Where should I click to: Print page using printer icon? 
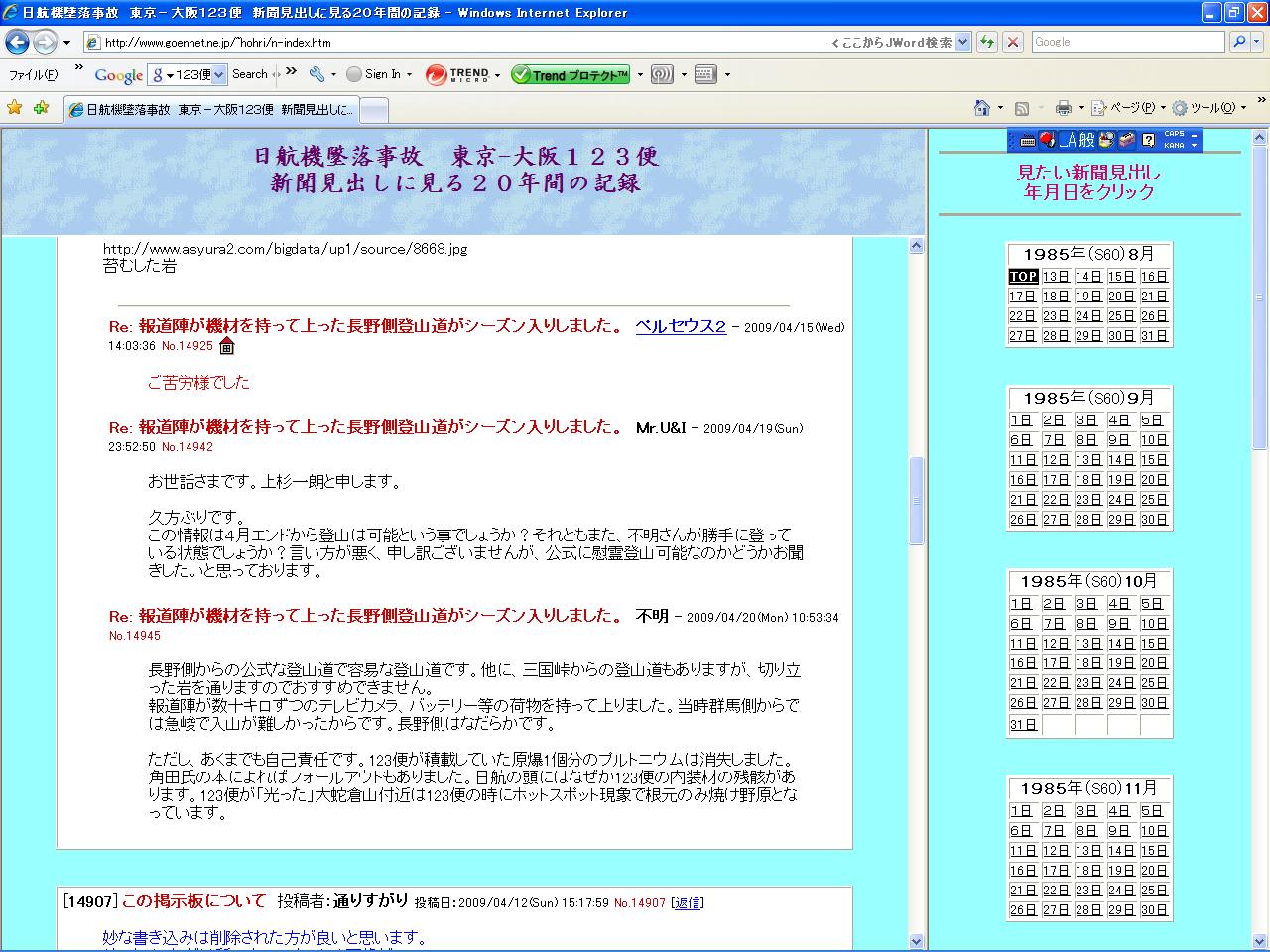(x=1064, y=108)
